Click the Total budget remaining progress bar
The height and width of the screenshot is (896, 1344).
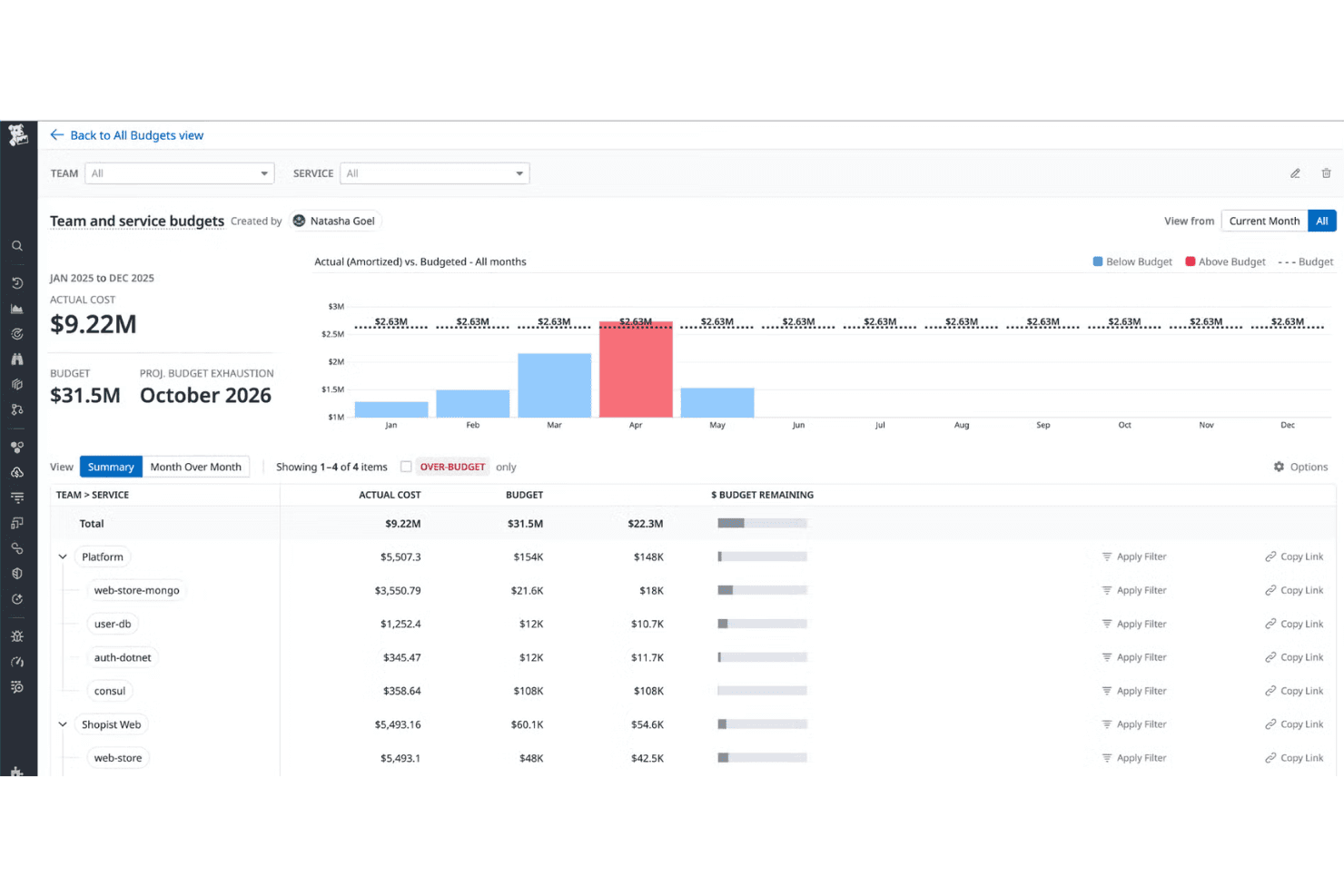762,523
